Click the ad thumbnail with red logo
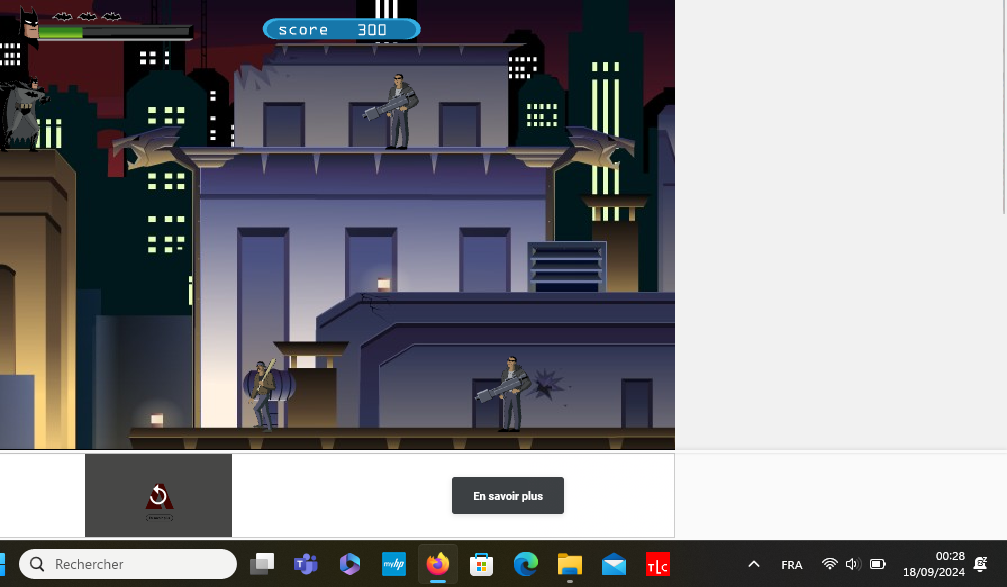Screen dimensions: 1007x587 point(158,496)
